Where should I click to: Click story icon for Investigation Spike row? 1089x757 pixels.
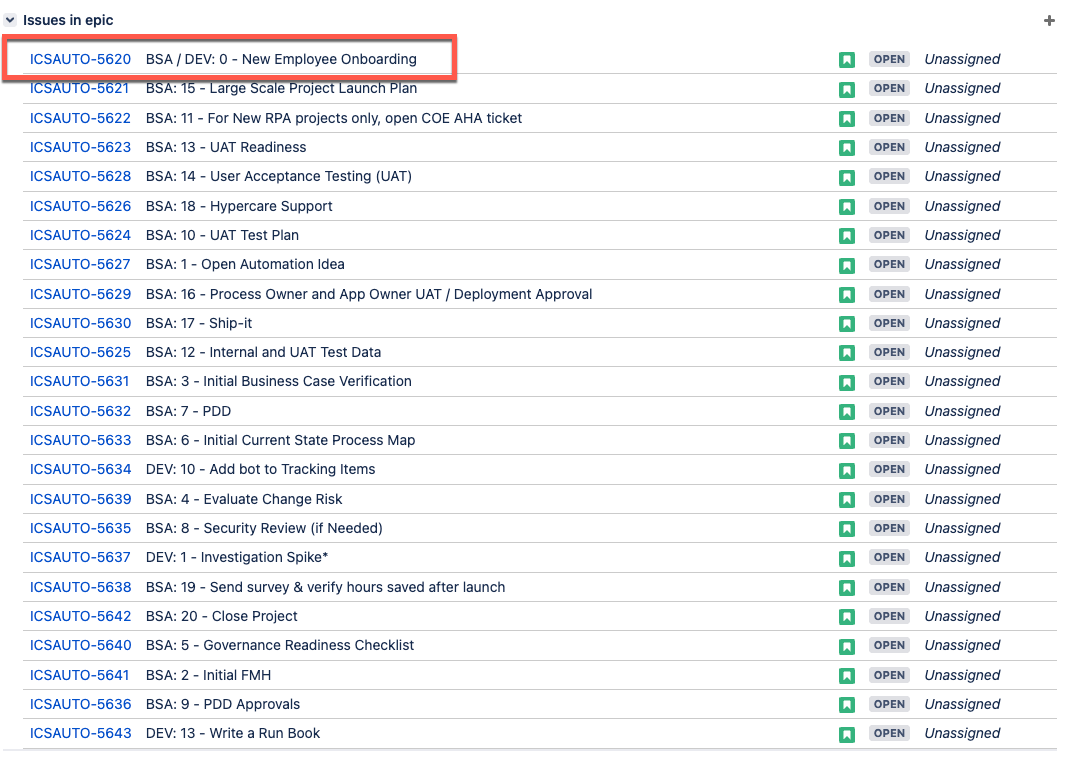coord(847,558)
